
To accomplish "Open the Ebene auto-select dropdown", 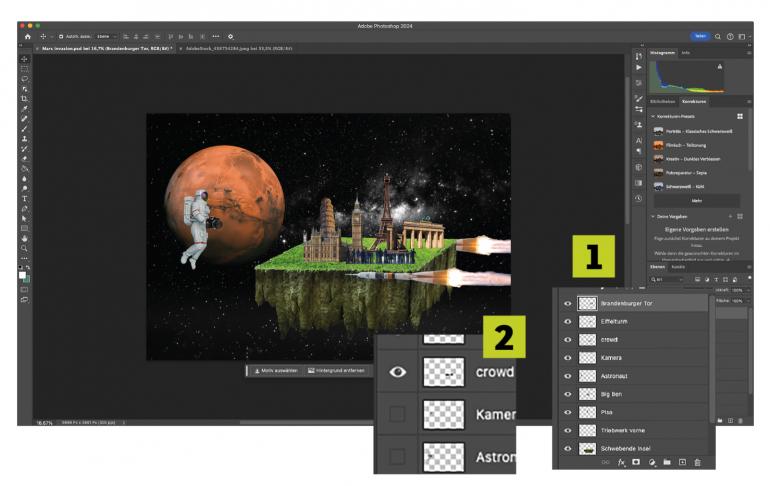I will (x=107, y=36).
